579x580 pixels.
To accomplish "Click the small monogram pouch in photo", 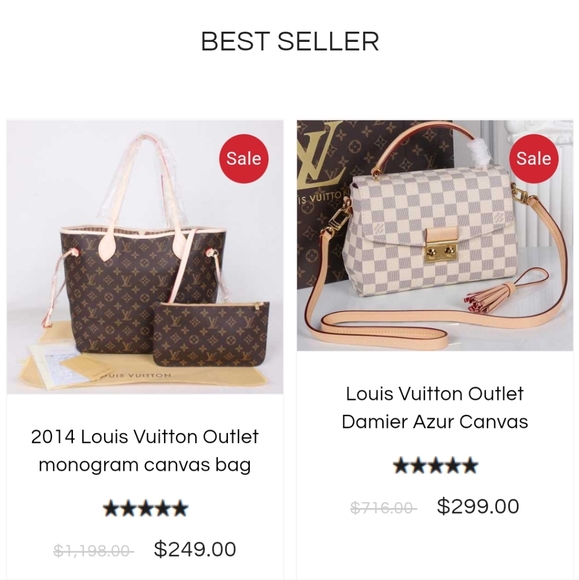I will [x=211, y=334].
